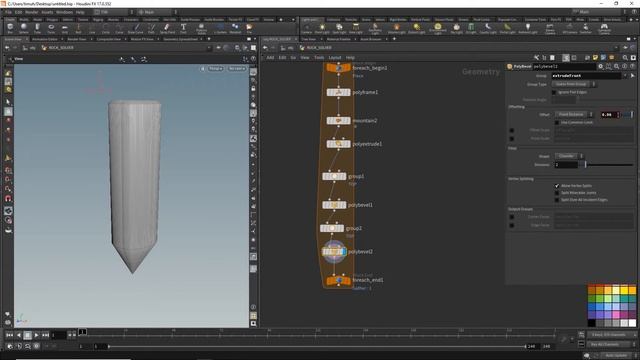640x360 pixels.
Task: Add a Camera from the lights shelf
Action: click(307, 29)
